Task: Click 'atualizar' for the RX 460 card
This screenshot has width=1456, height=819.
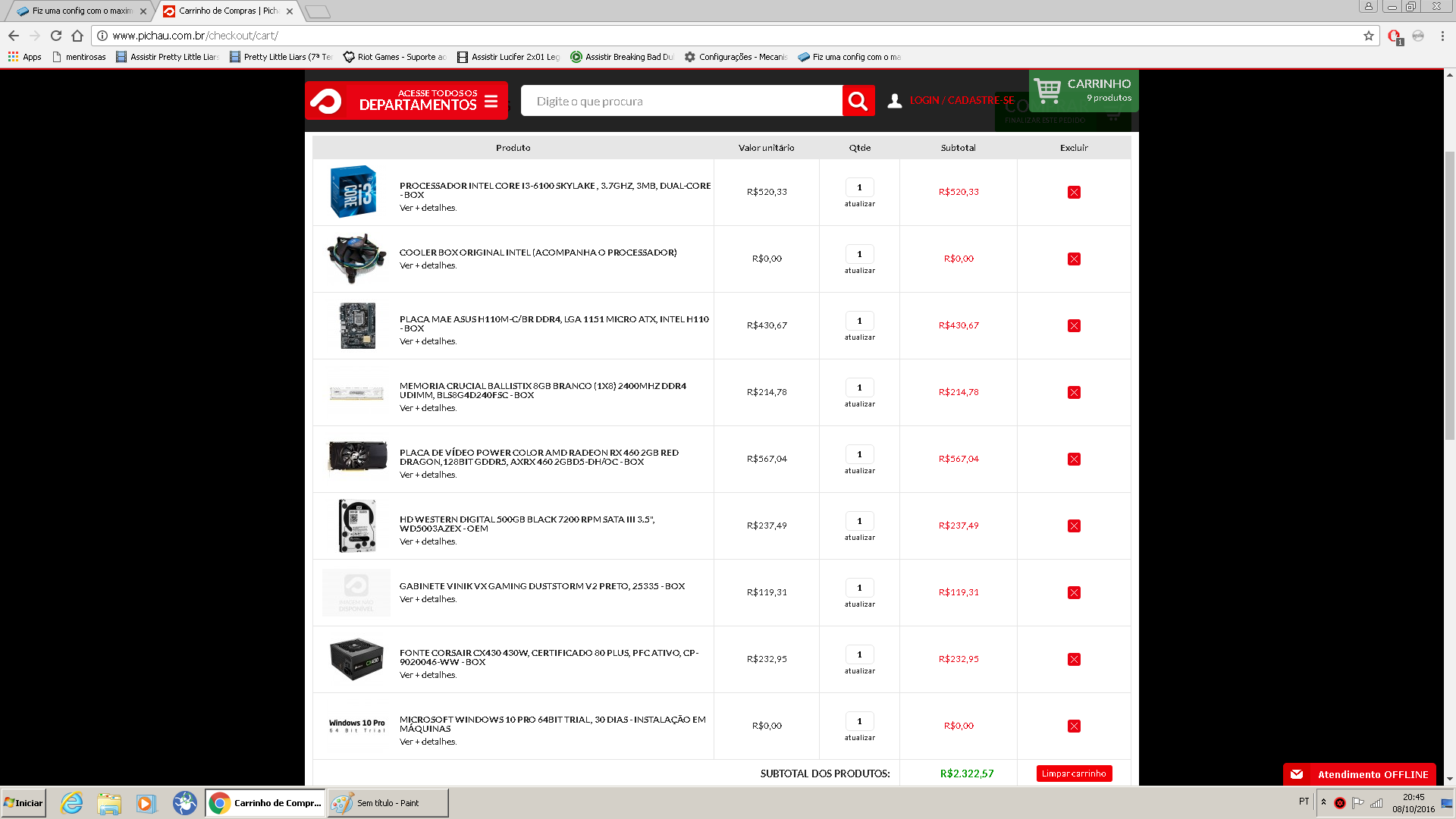Action: (859, 471)
